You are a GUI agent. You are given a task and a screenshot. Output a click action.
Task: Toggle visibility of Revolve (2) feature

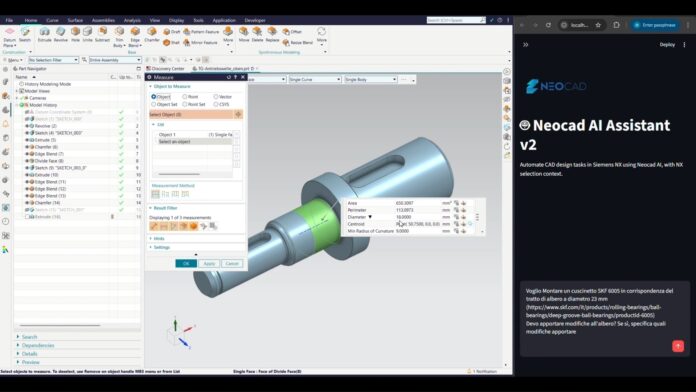(x=27, y=126)
